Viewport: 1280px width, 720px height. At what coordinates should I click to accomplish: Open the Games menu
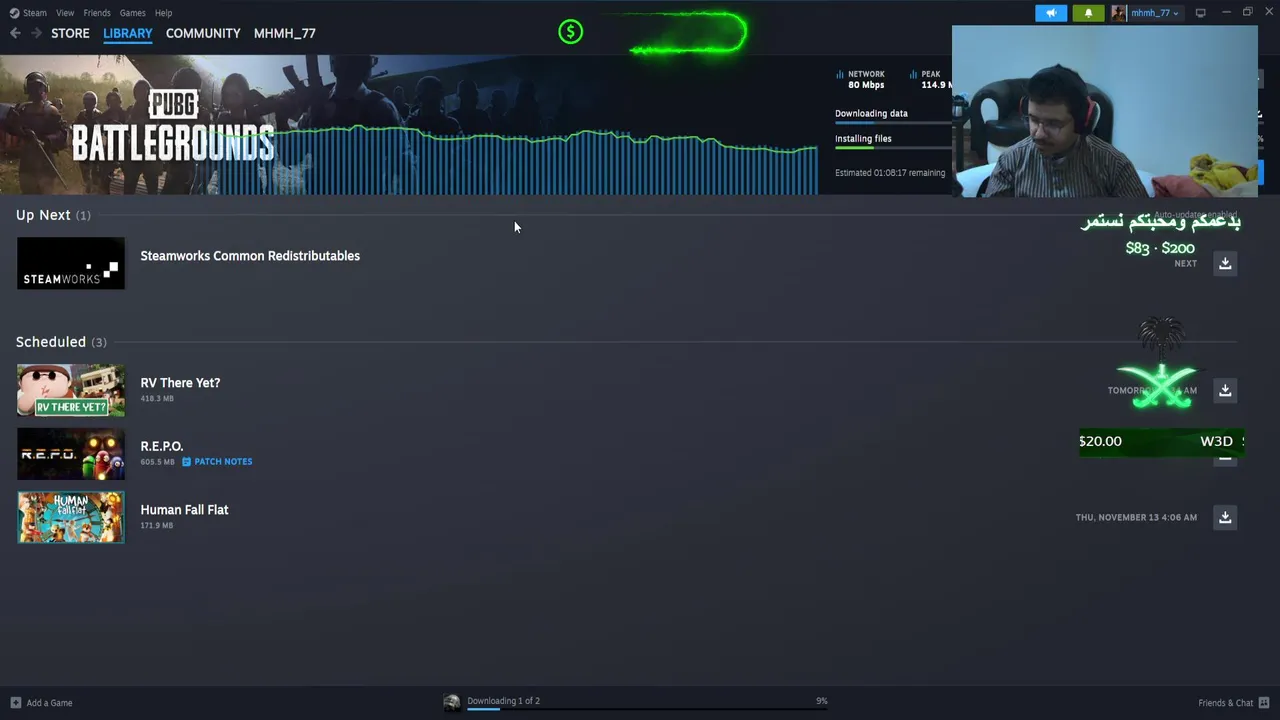click(132, 13)
